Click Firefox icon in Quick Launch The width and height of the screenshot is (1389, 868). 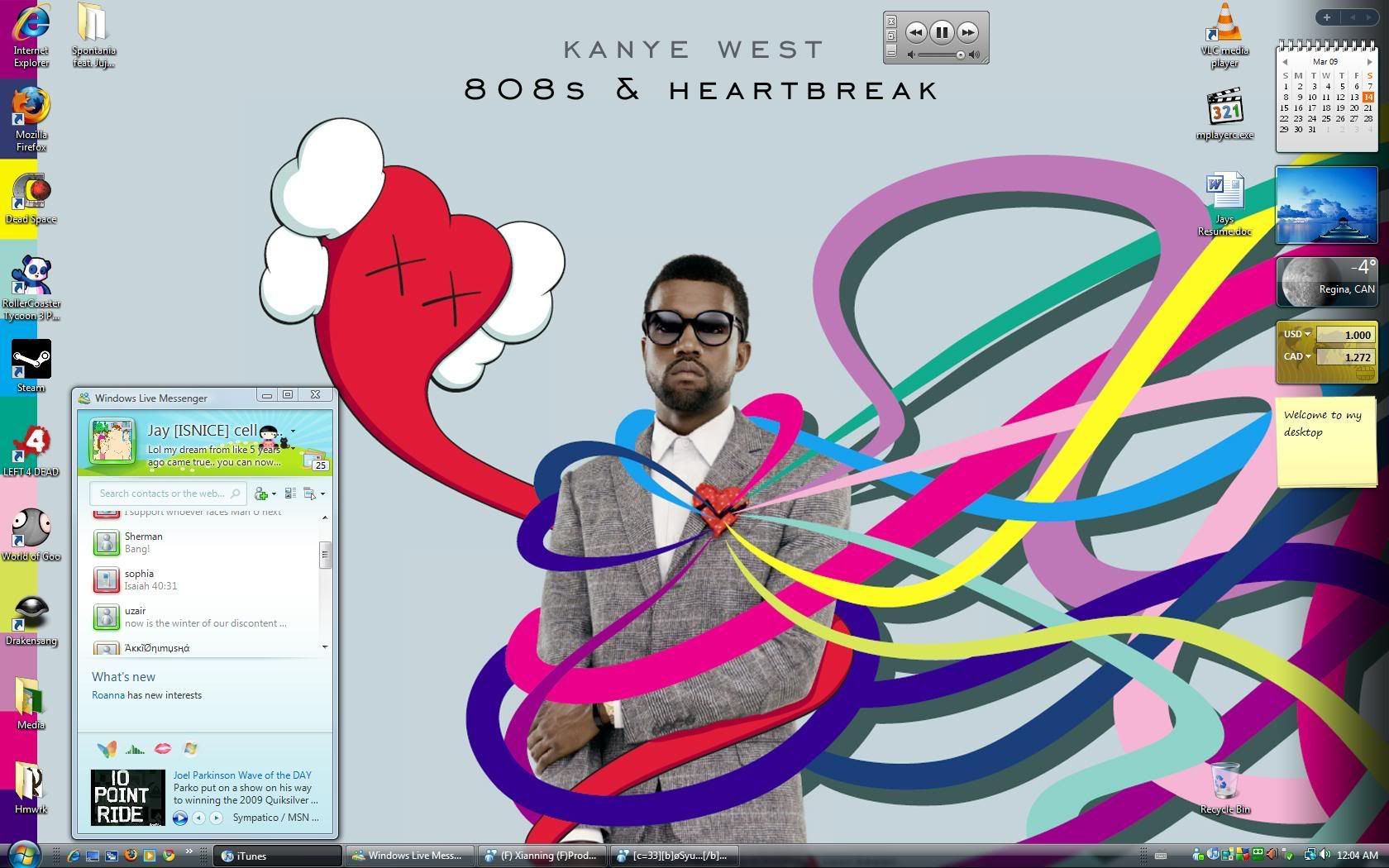point(131,856)
